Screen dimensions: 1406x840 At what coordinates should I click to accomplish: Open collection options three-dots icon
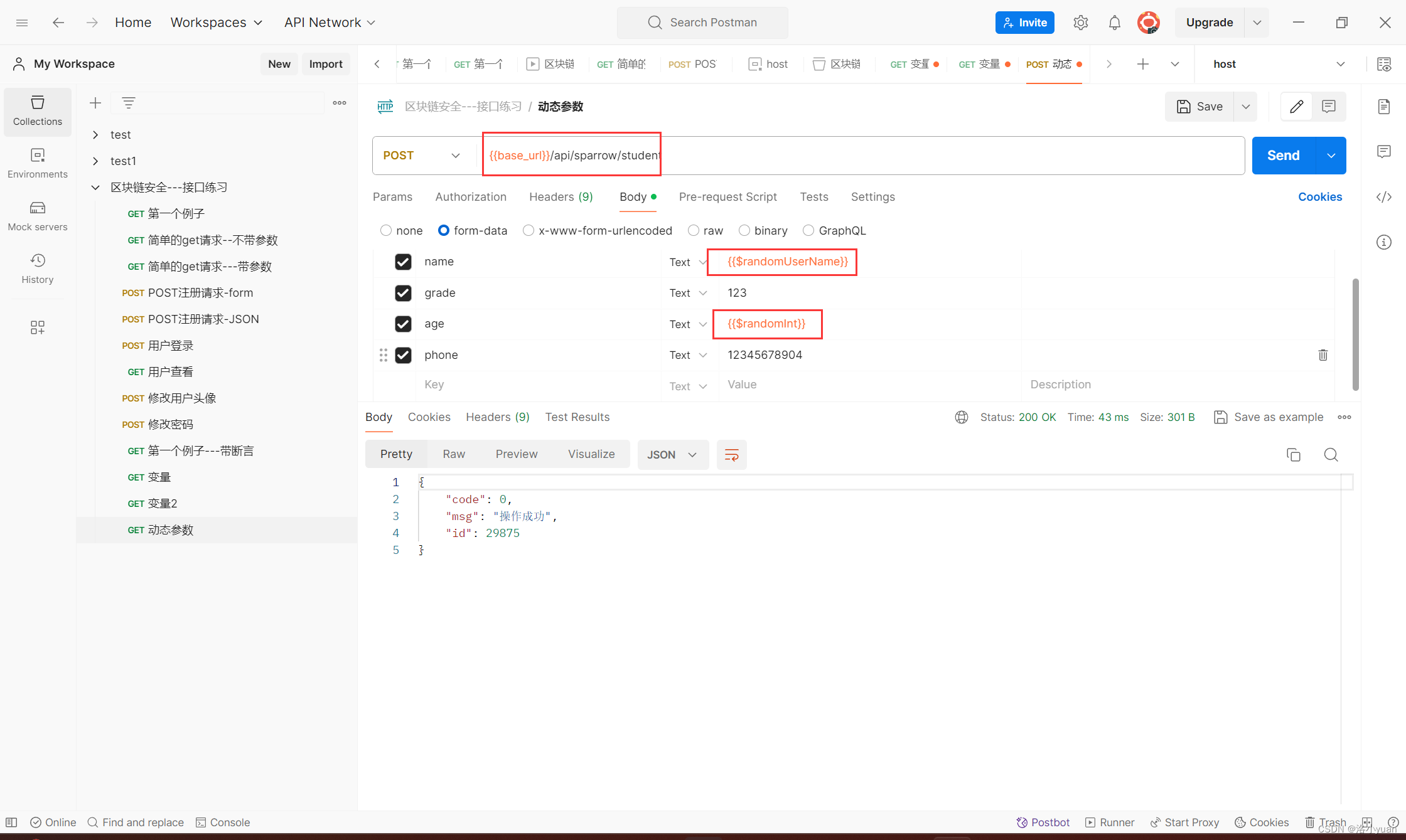(x=340, y=103)
